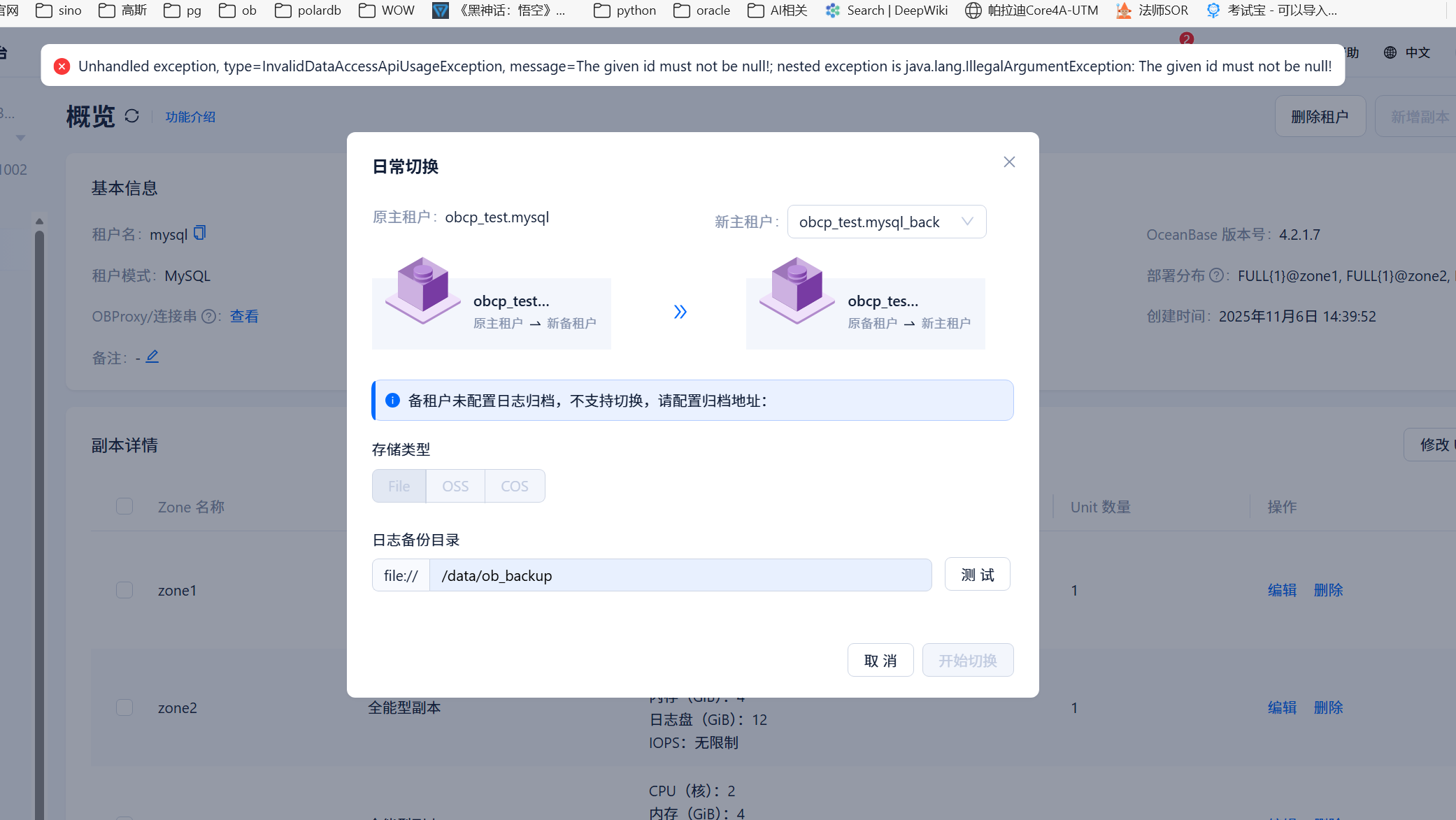Viewport: 1456px width, 820px height.
Task: Click the help icon next to OBProxy/连接串
Action: (208, 317)
